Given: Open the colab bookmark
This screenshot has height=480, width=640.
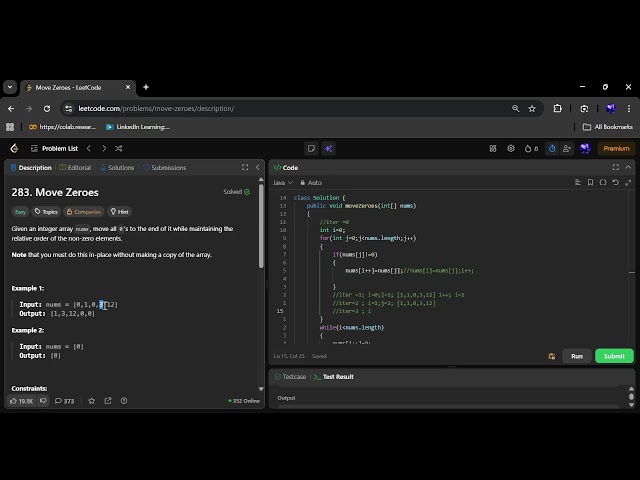Looking at the screenshot, I should click(x=62, y=127).
